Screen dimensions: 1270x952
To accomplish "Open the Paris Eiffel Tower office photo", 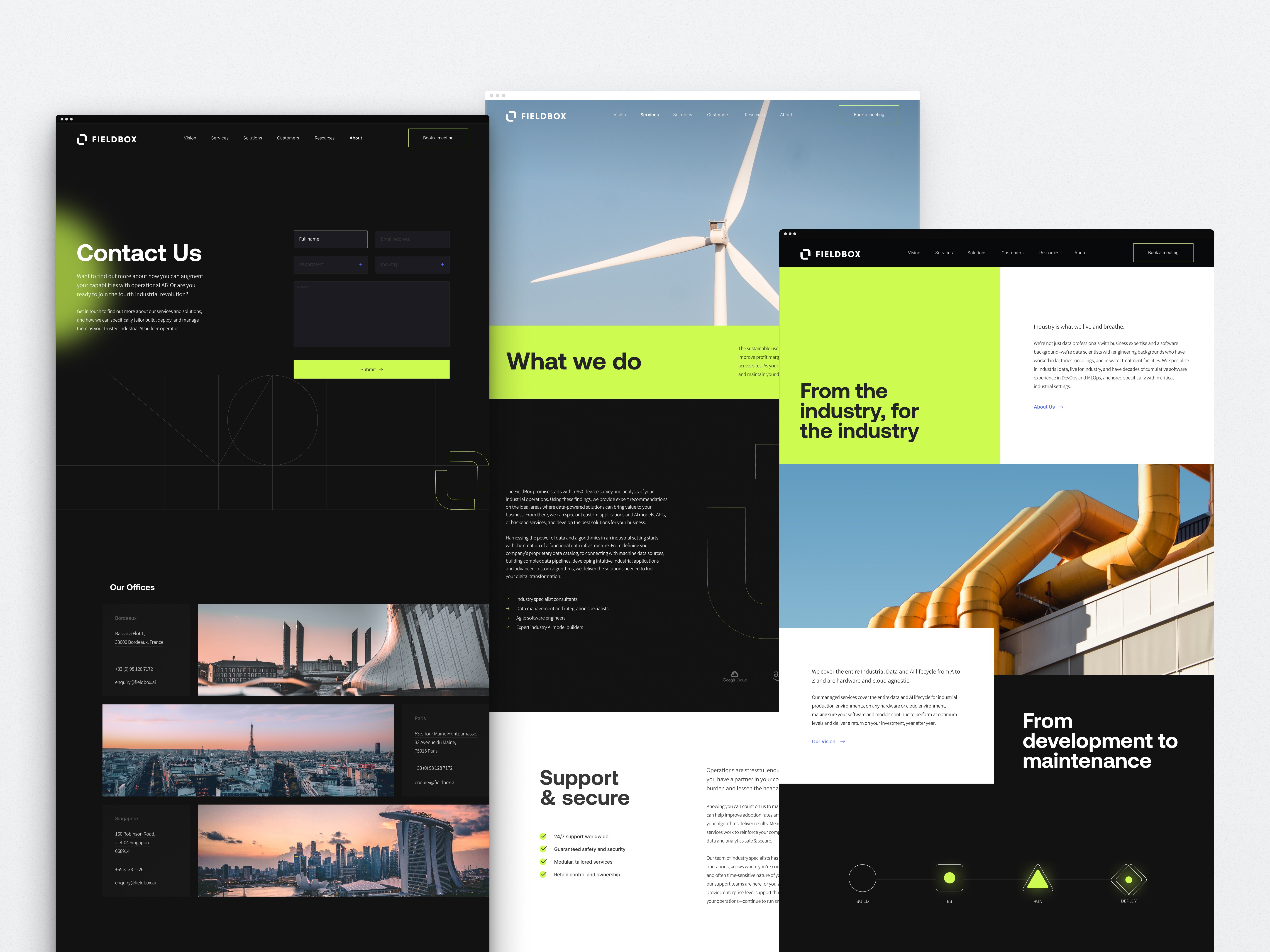I will coord(248,750).
